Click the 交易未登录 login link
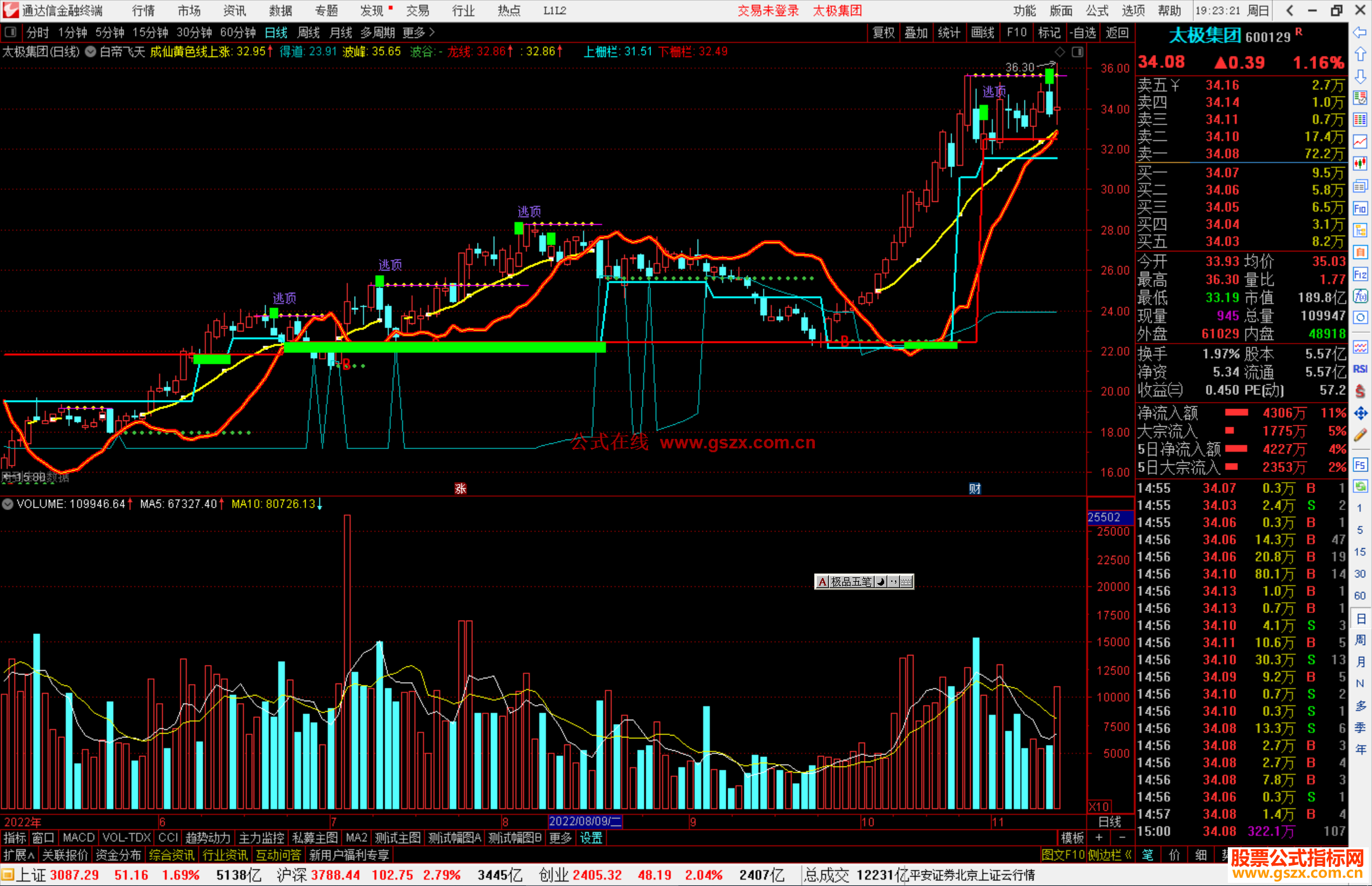Screen dimensions: 1372x886 point(768,10)
